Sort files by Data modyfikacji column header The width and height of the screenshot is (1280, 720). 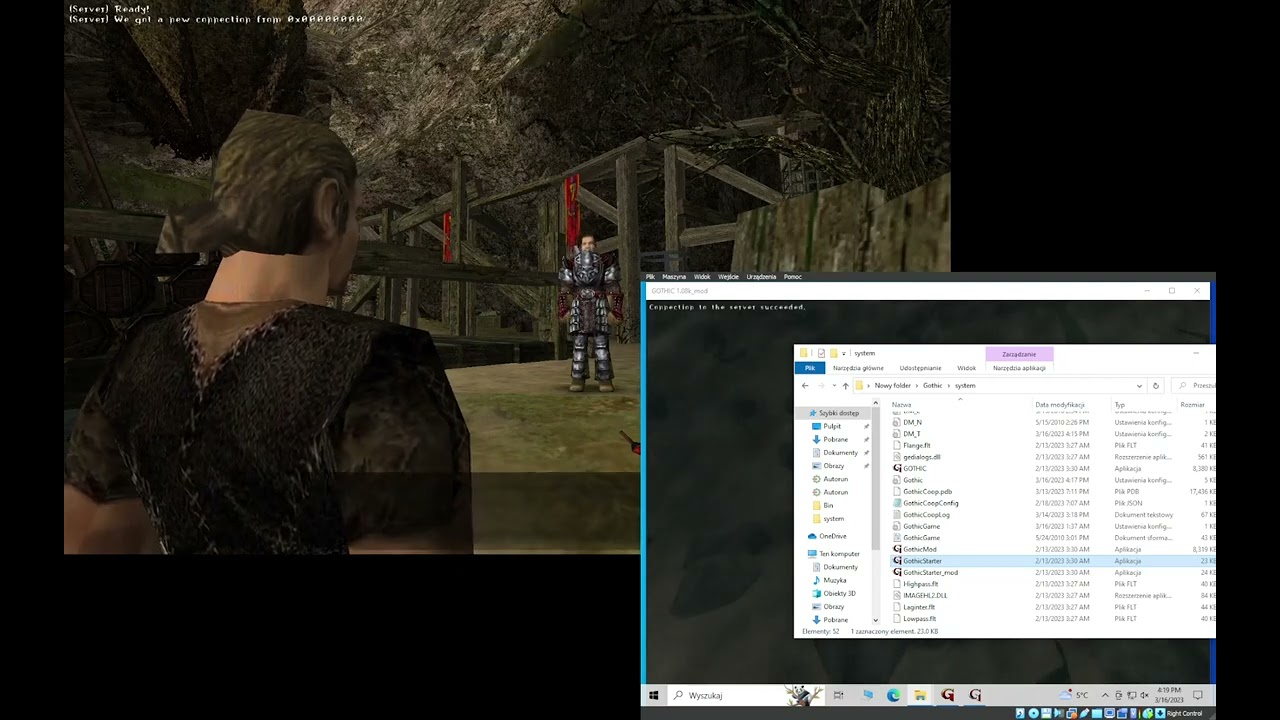(x=1060, y=405)
